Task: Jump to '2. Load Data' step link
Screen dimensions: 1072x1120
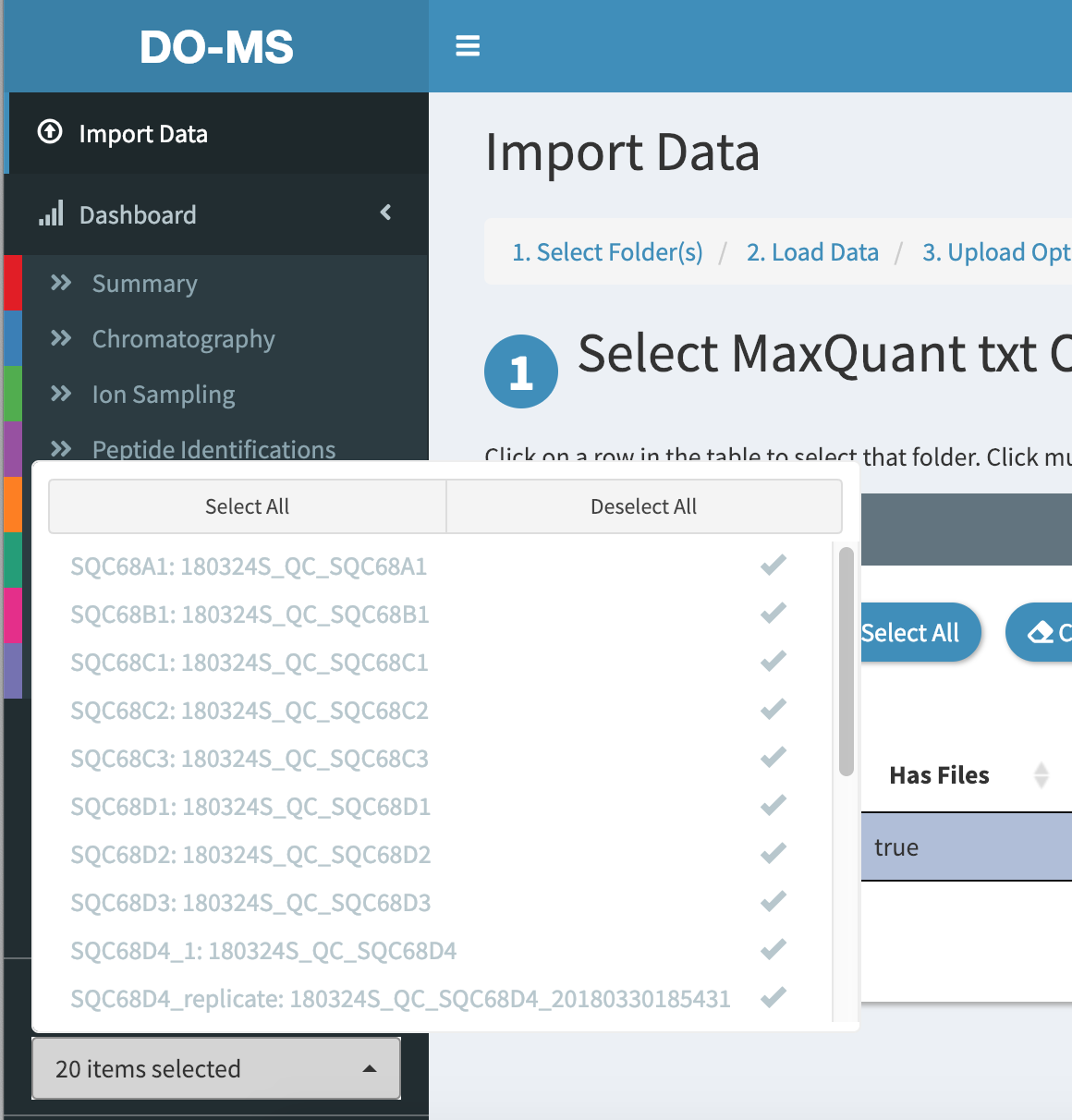Action: pyautogui.click(x=812, y=252)
